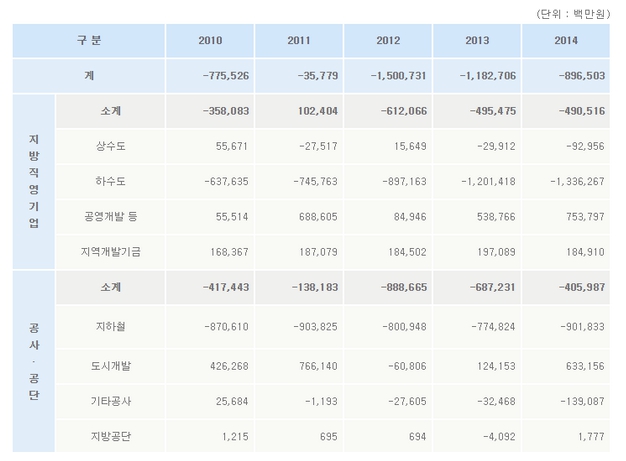
Task: Select the 상수도 row label
Action: 111,146
